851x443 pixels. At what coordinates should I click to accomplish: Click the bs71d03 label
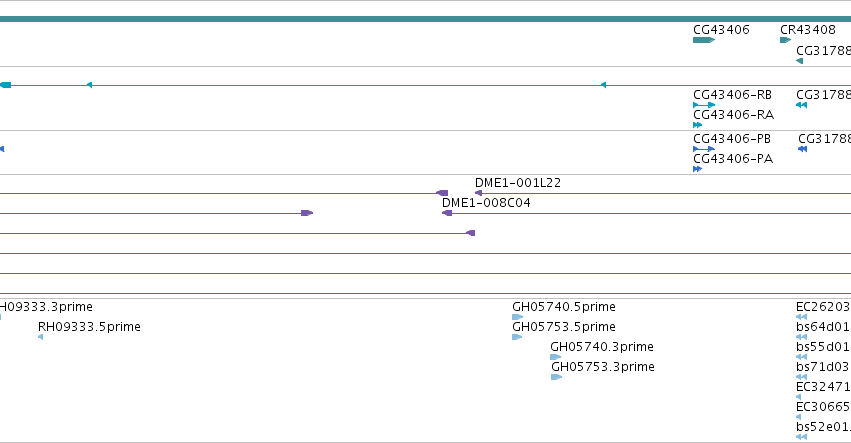pyautogui.click(x=823, y=367)
